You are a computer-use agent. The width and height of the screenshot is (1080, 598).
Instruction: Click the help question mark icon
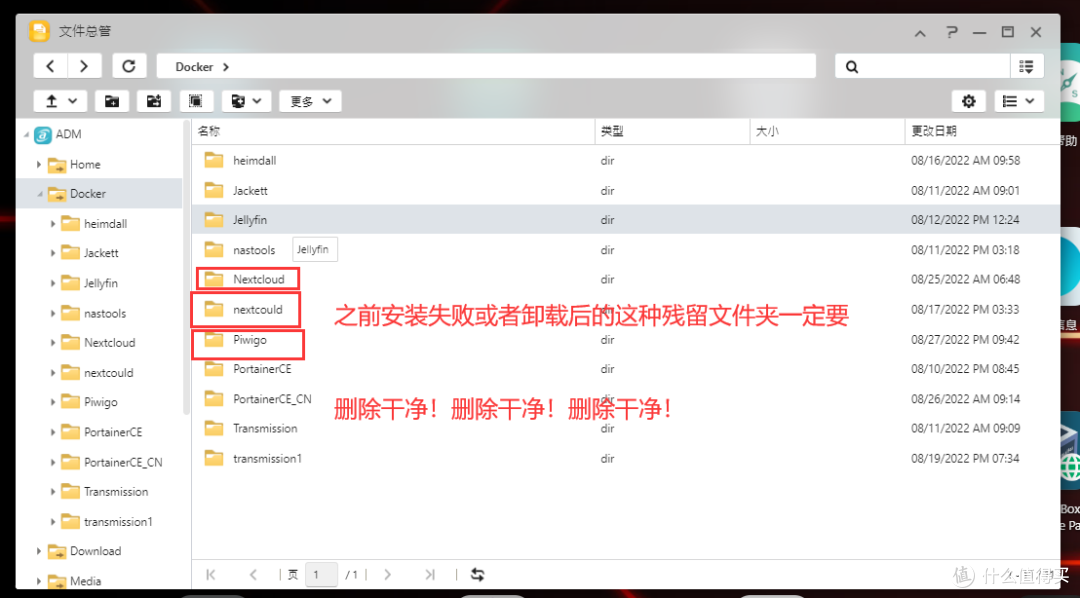click(x=951, y=32)
